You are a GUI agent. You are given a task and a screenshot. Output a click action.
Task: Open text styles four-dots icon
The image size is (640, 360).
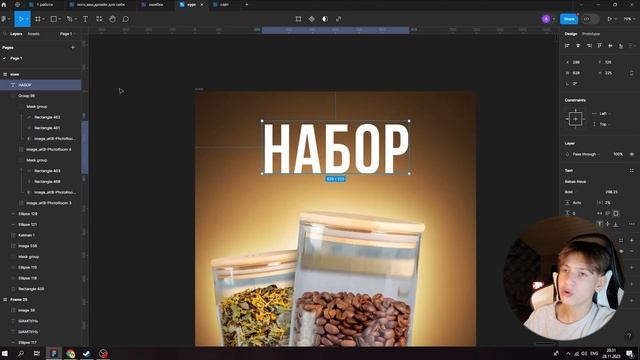[631, 171]
